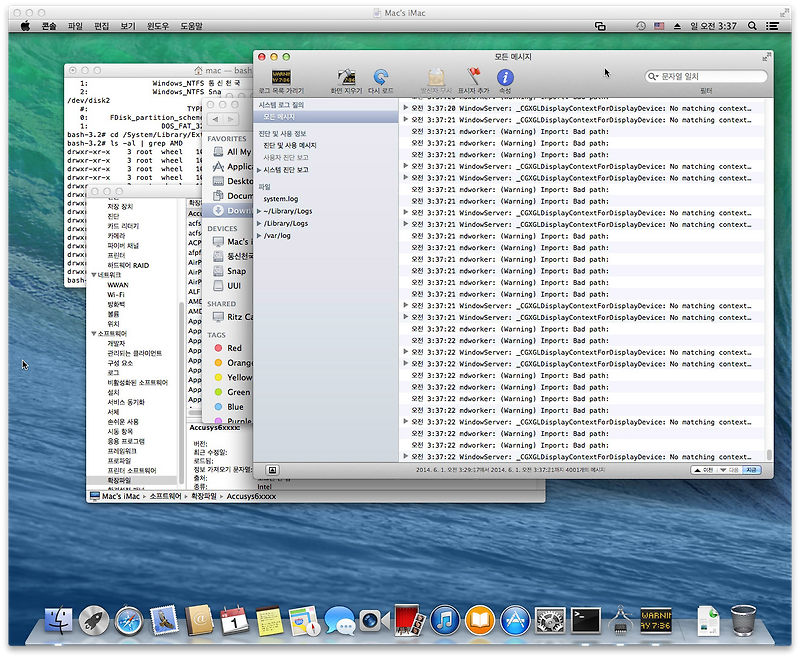Open the 콘솔 application menu
Screen dimensions: 800x658
pos(49,26)
